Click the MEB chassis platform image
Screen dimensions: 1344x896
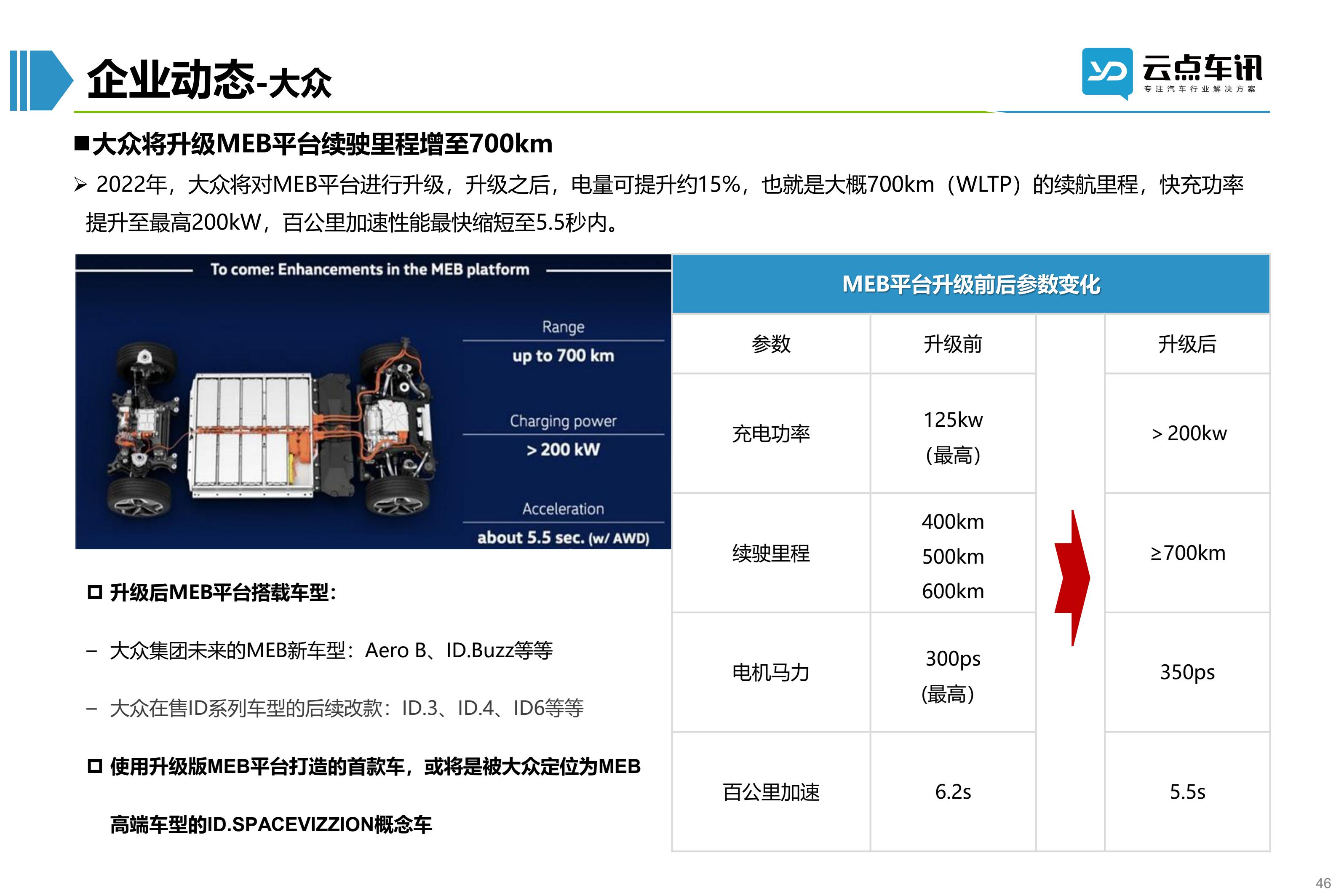pyautogui.click(x=373, y=402)
